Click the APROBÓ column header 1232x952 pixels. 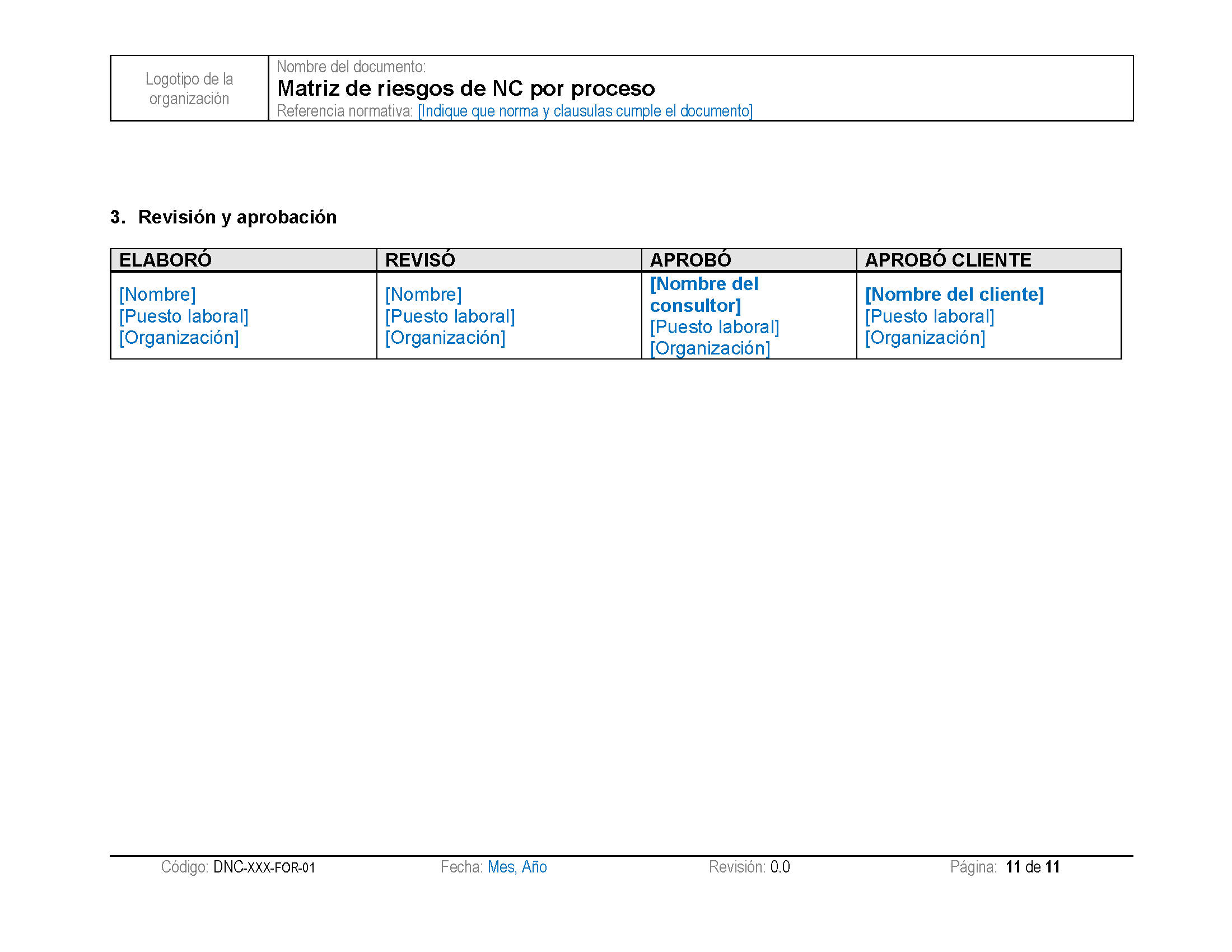[690, 260]
